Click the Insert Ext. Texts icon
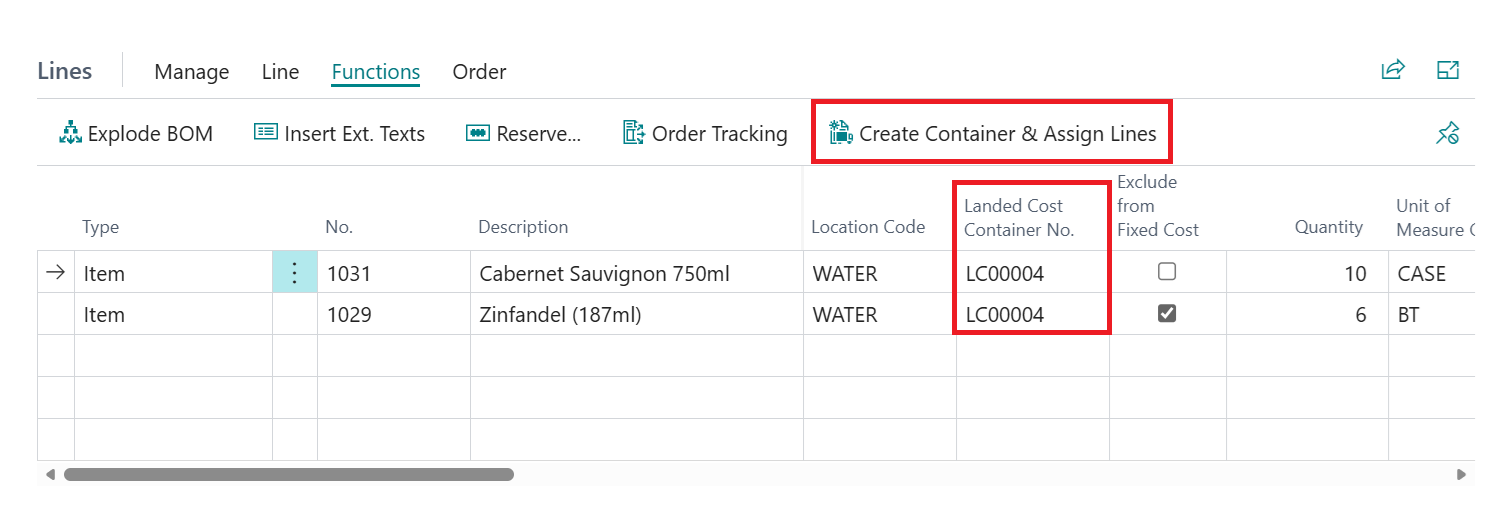The image size is (1500, 514). pos(266,134)
